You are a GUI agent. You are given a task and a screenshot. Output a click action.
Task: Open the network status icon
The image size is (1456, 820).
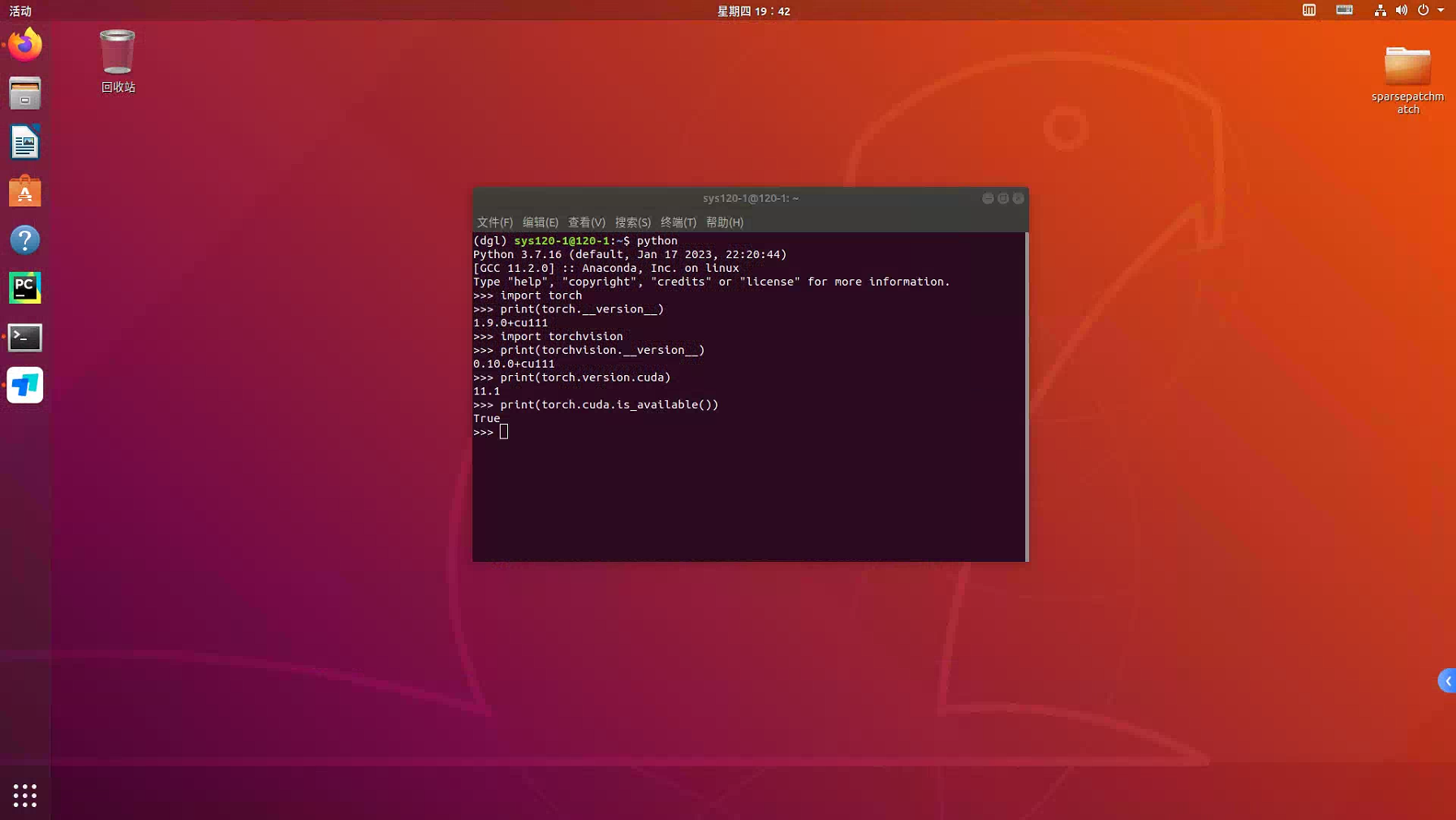click(1380, 11)
